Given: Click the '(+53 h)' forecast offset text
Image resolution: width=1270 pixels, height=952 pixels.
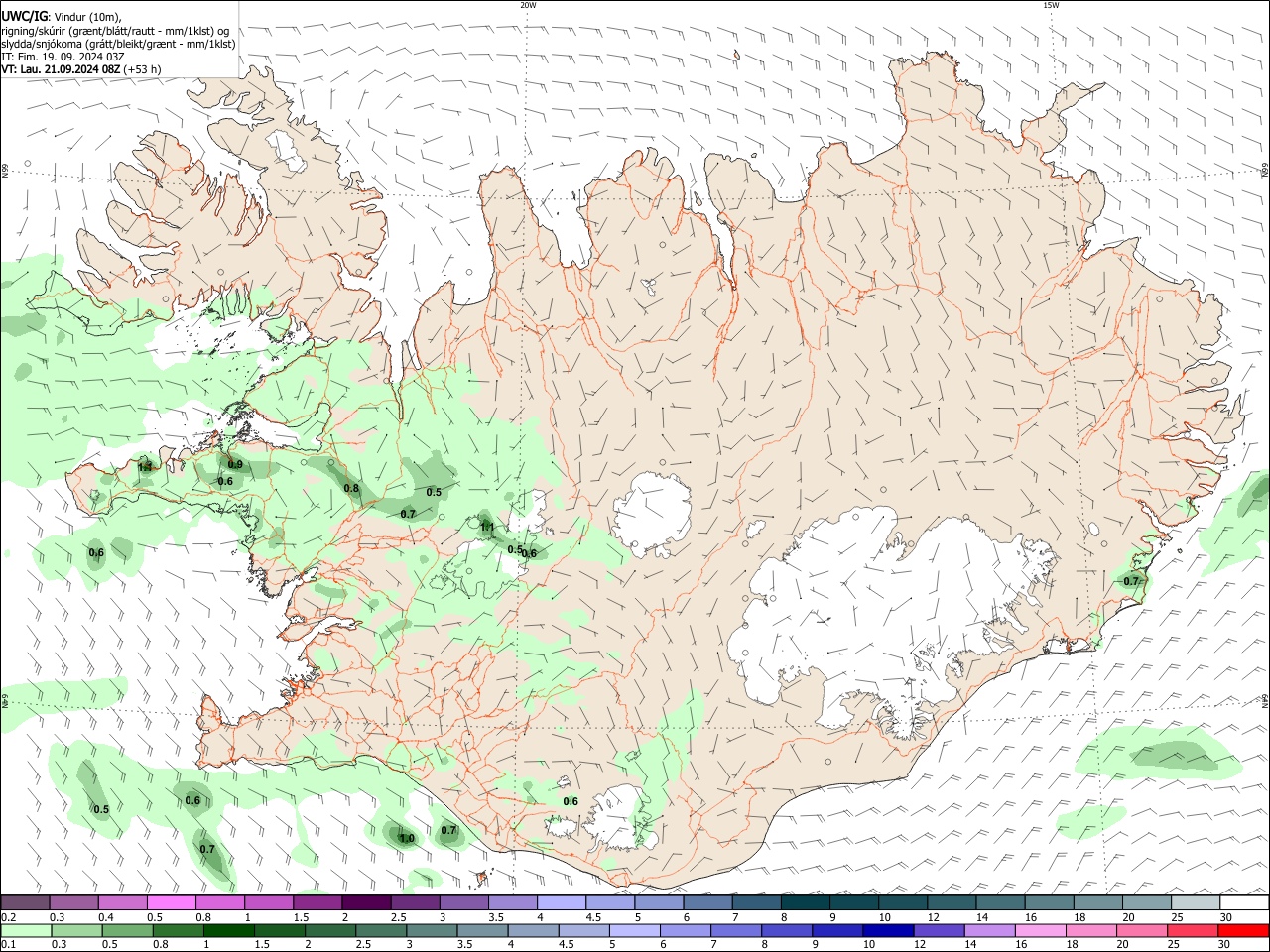Looking at the screenshot, I should point(143,69).
